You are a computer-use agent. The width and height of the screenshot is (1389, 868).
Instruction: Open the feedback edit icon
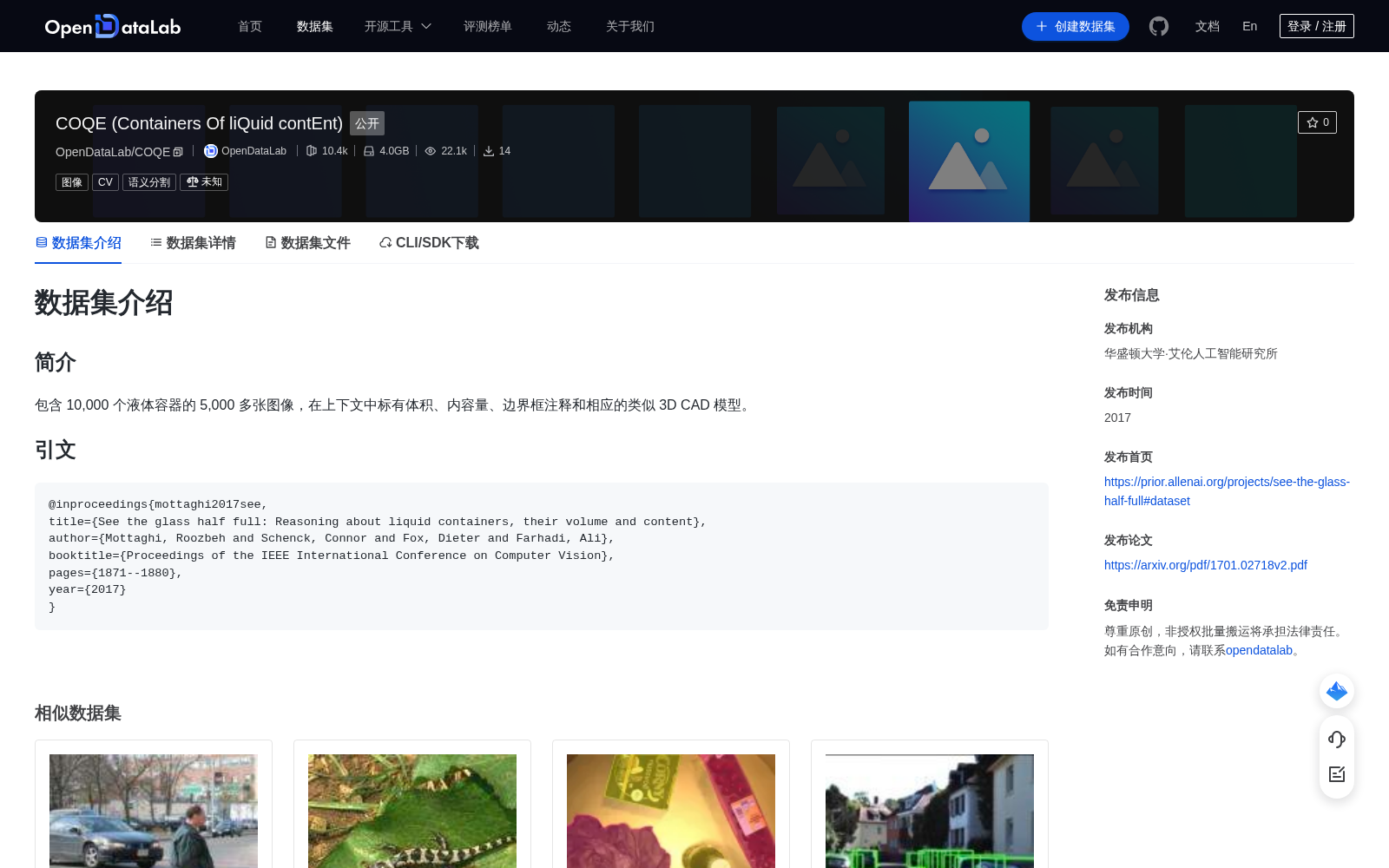tap(1337, 774)
